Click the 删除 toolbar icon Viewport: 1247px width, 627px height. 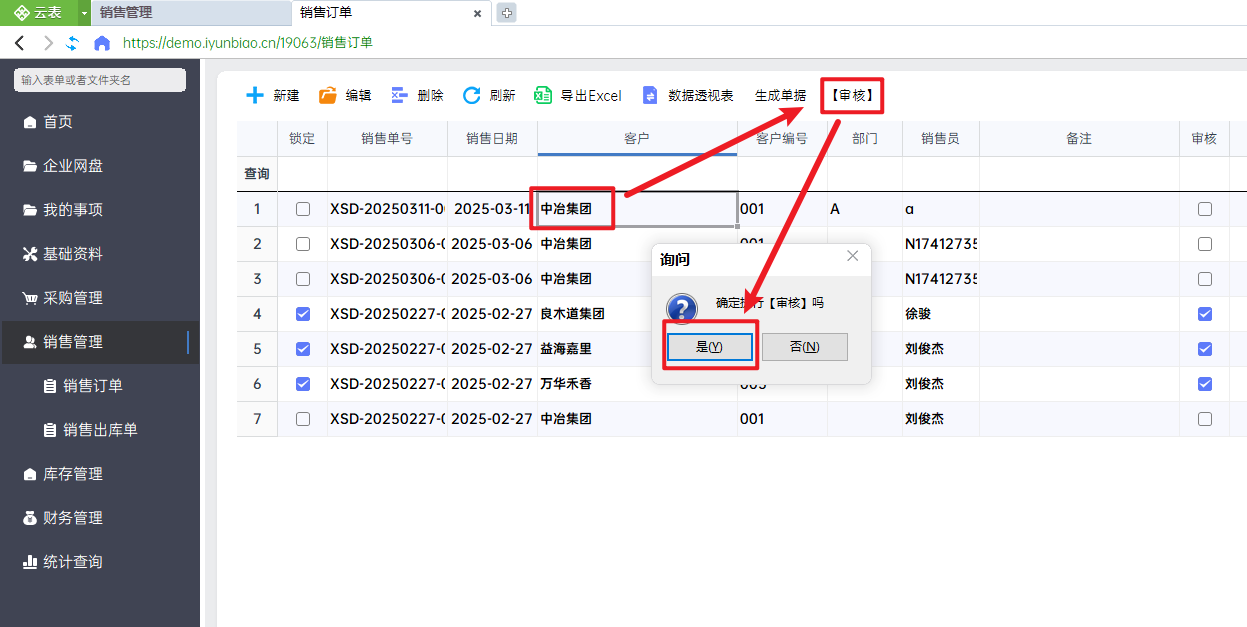(x=399, y=95)
